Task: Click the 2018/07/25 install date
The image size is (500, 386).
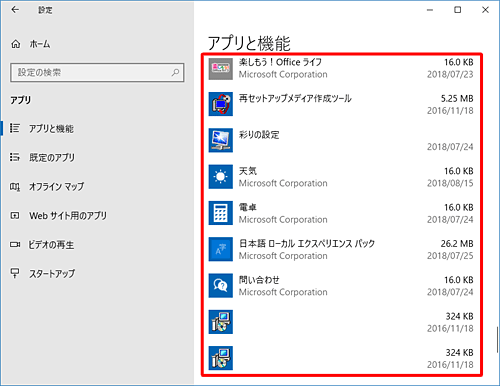Action: [450, 256]
